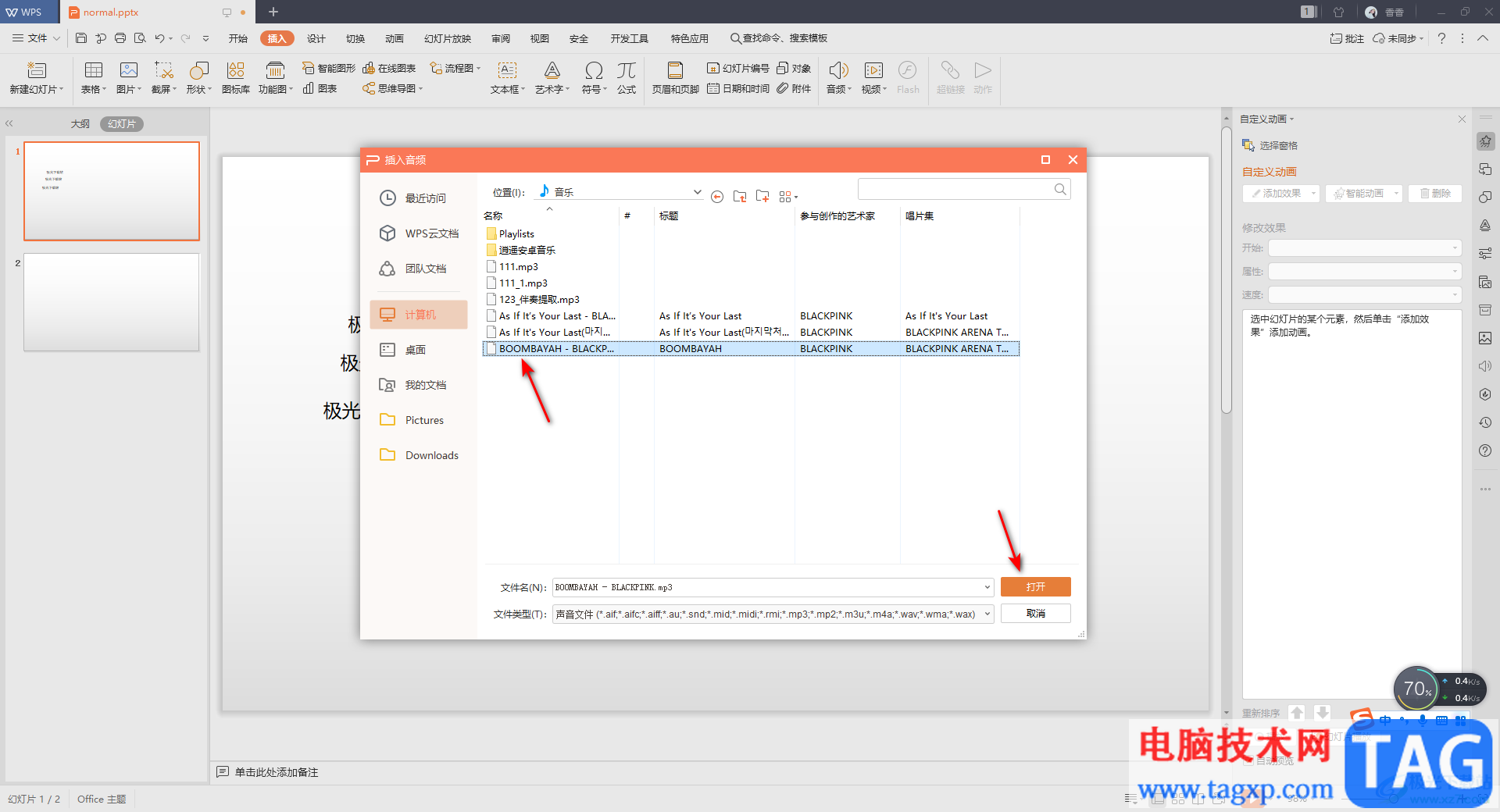Open the 文件 menu dropdown
The width and height of the screenshot is (1500, 812).
point(37,37)
